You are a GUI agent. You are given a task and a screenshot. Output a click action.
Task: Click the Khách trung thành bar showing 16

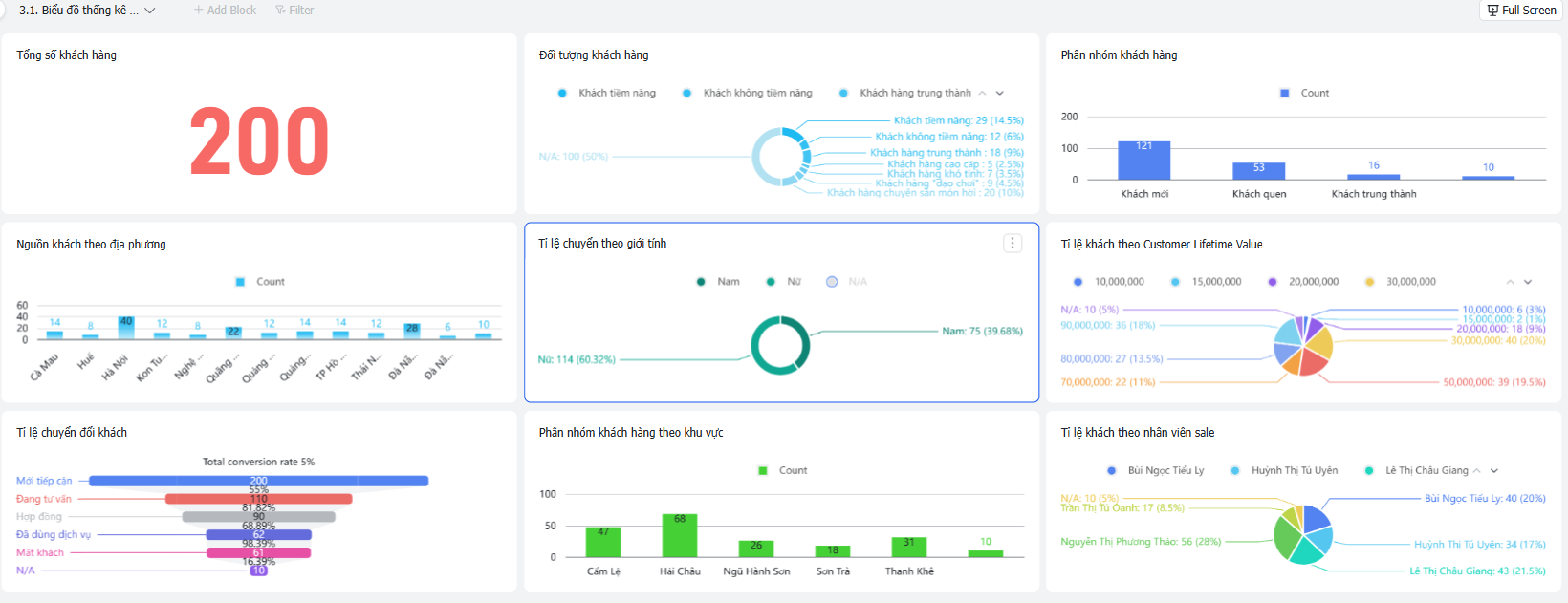click(1373, 177)
